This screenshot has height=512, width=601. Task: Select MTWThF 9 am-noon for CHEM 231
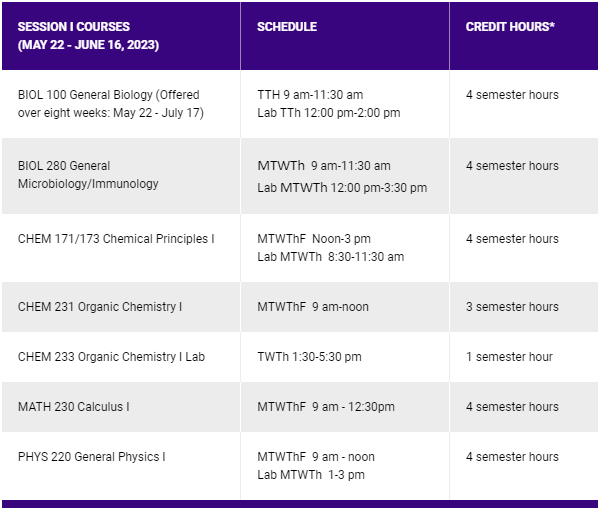pyautogui.click(x=313, y=307)
